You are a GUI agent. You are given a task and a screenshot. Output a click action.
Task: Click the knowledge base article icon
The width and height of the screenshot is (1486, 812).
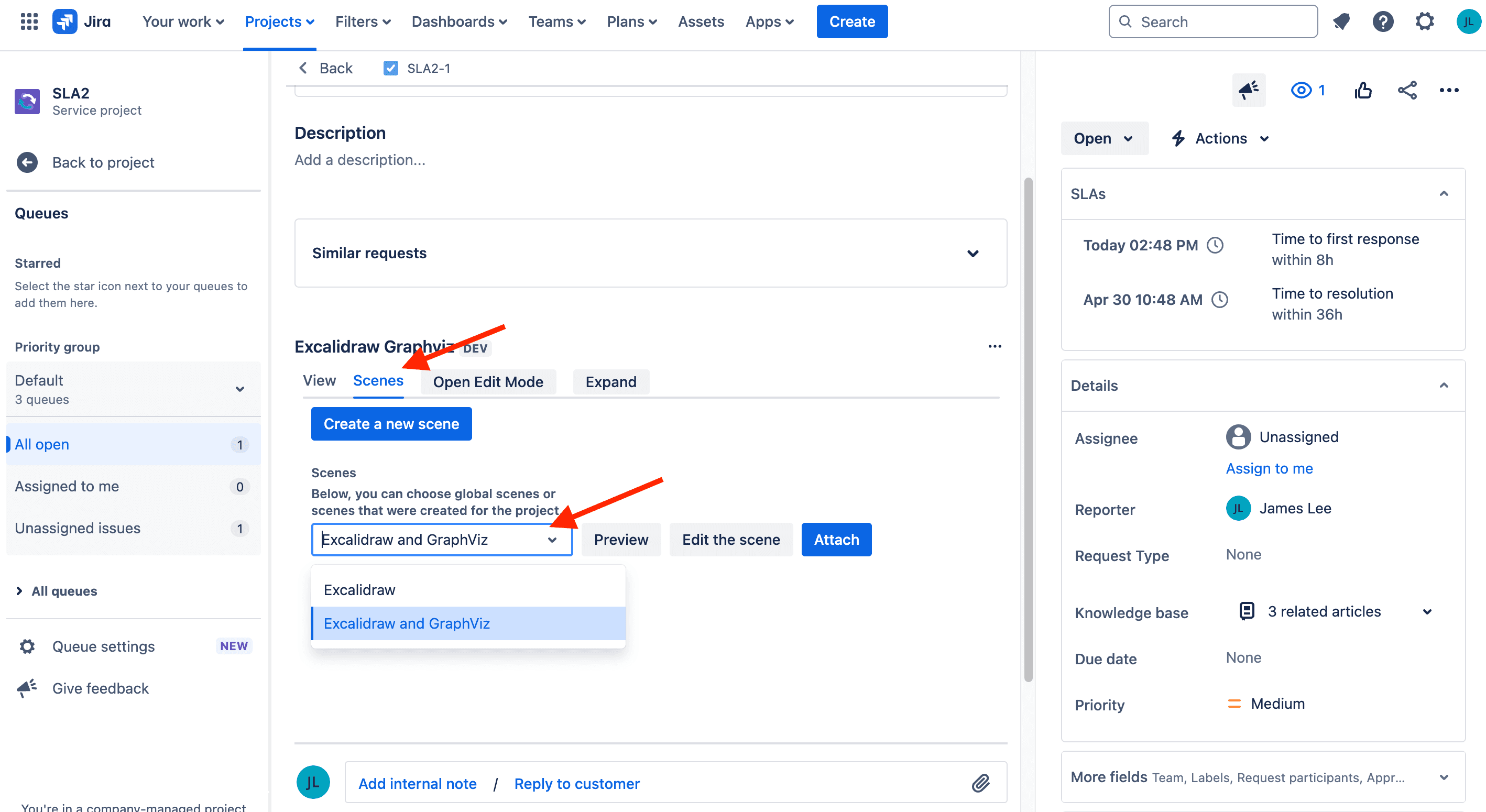(1247, 611)
